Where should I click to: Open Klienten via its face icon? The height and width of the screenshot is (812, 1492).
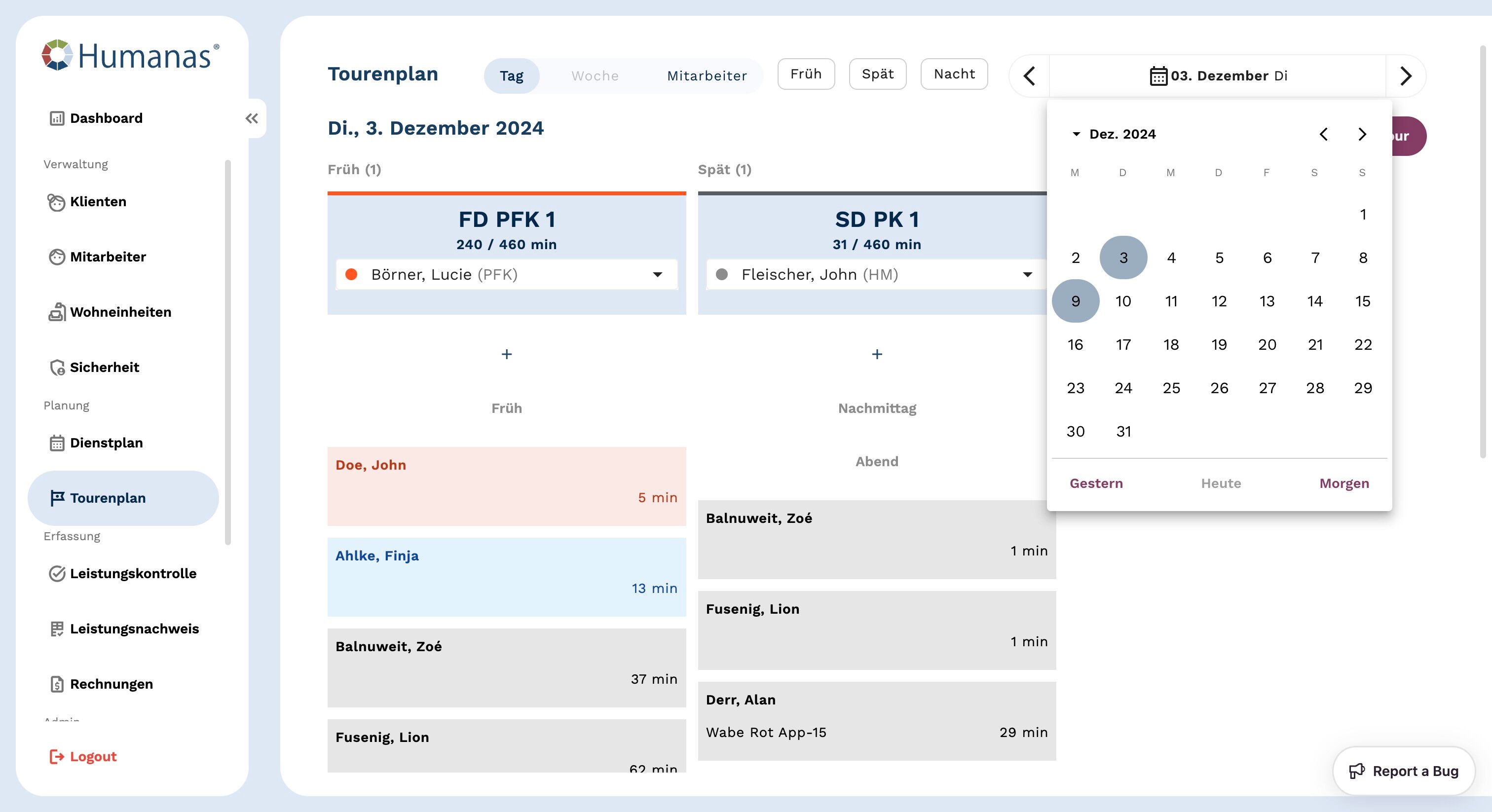(56, 202)
